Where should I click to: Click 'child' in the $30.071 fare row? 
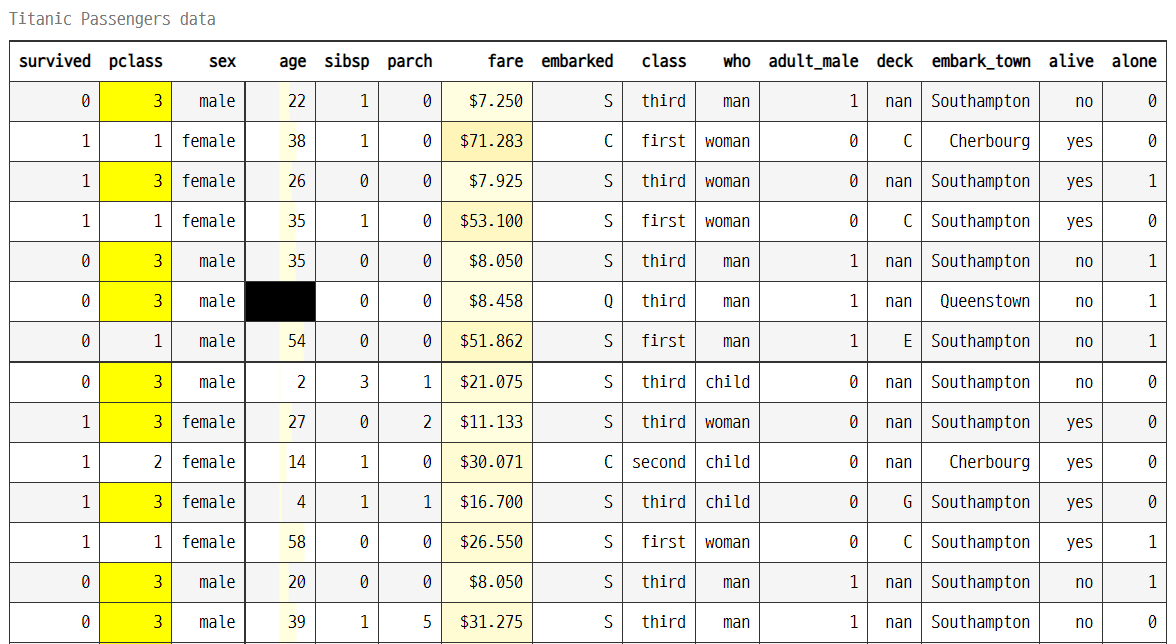click(x=728, y=463)
